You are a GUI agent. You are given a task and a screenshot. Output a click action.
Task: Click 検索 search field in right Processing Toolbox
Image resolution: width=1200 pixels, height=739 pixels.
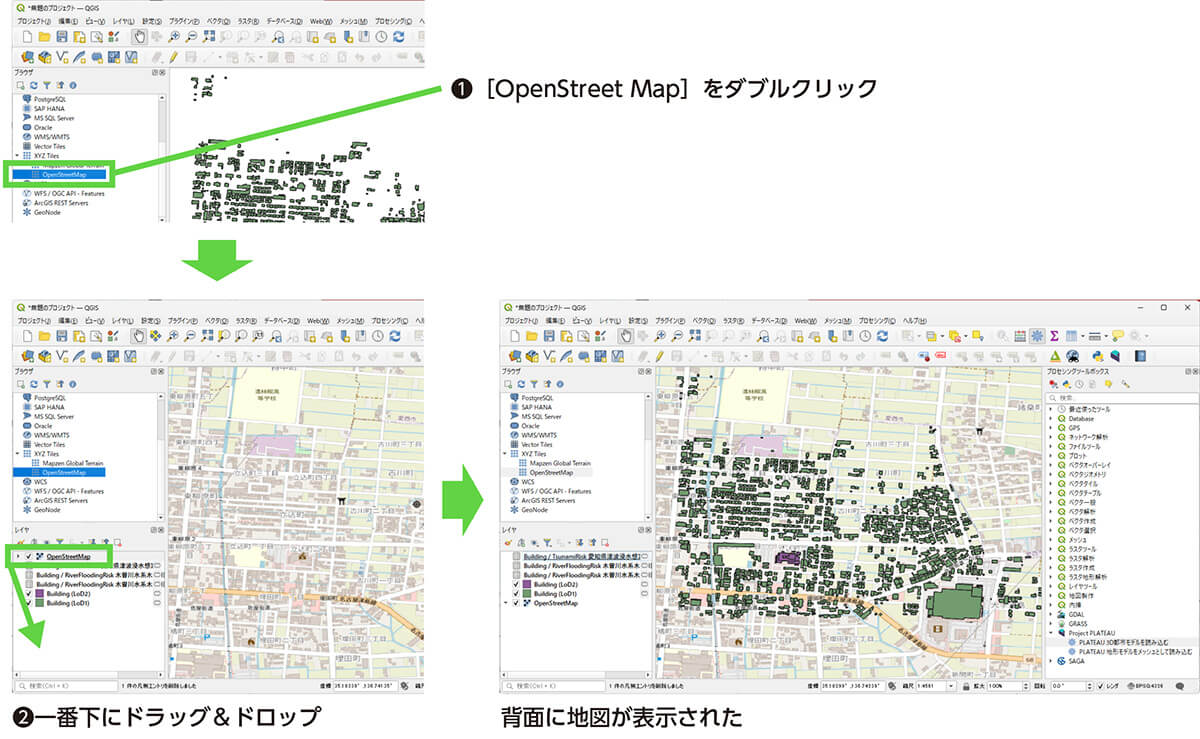click(x=1122, y=398)
